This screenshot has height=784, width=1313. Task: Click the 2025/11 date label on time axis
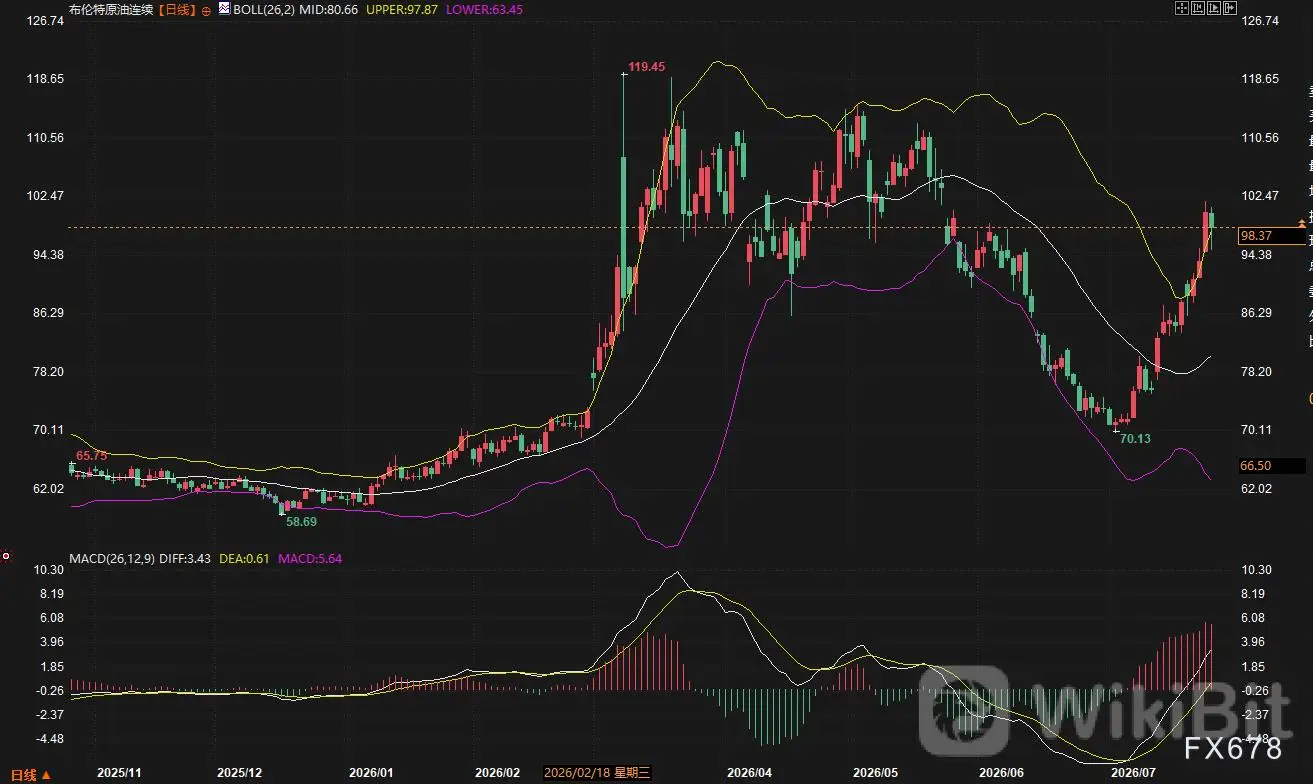(120, 773)
